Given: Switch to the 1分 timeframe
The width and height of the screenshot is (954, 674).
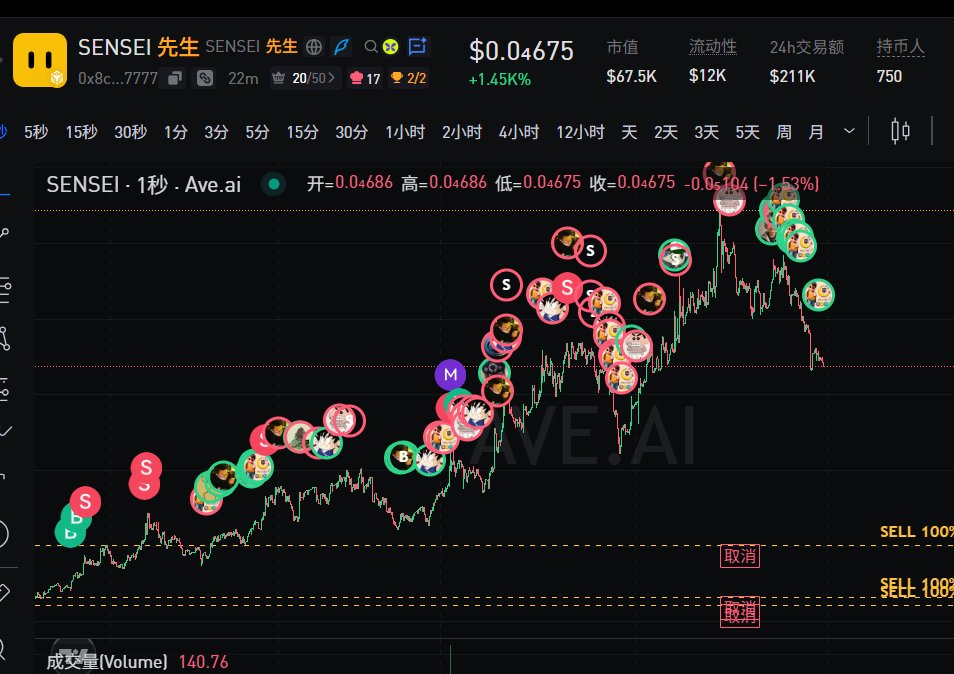Looking at the screenshot, I should (x=175, y=132).
